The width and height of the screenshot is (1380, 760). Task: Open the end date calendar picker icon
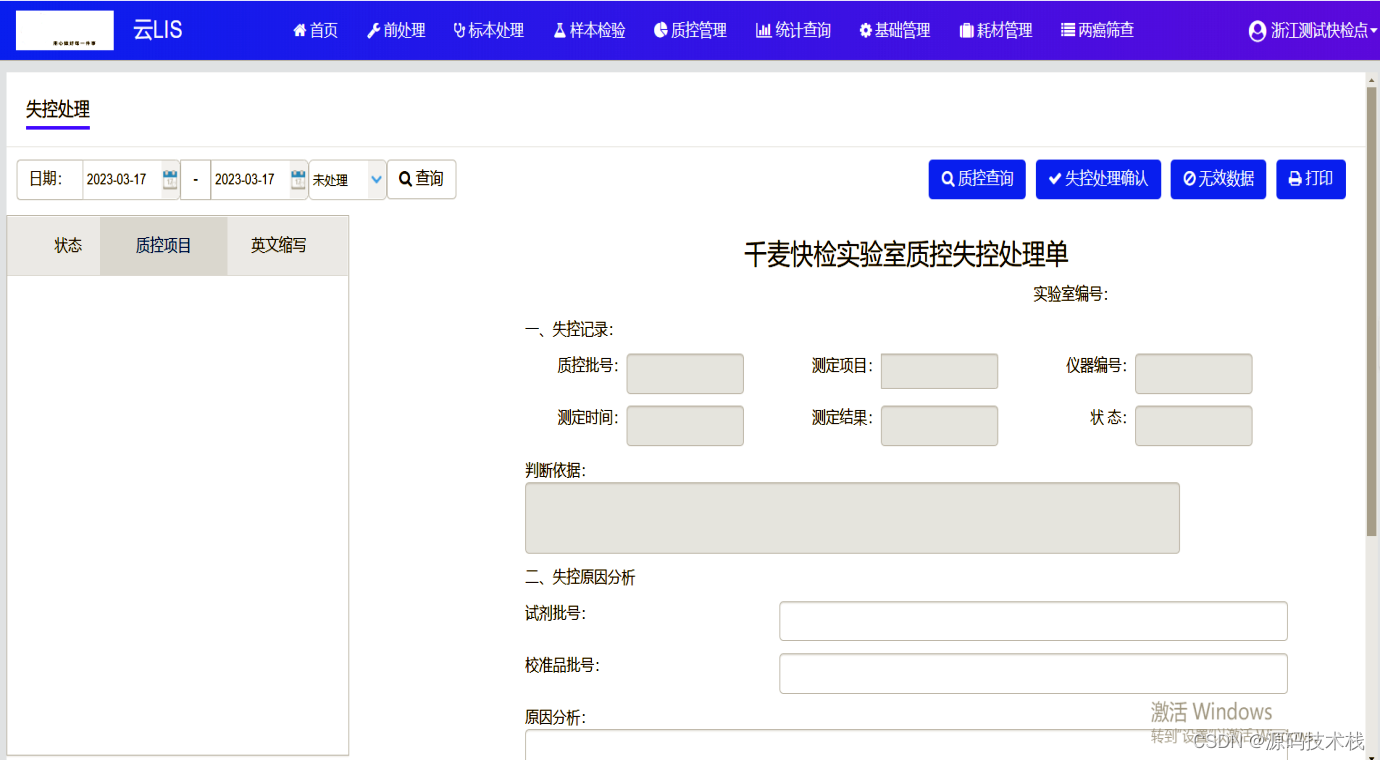(x=298, y=180)
